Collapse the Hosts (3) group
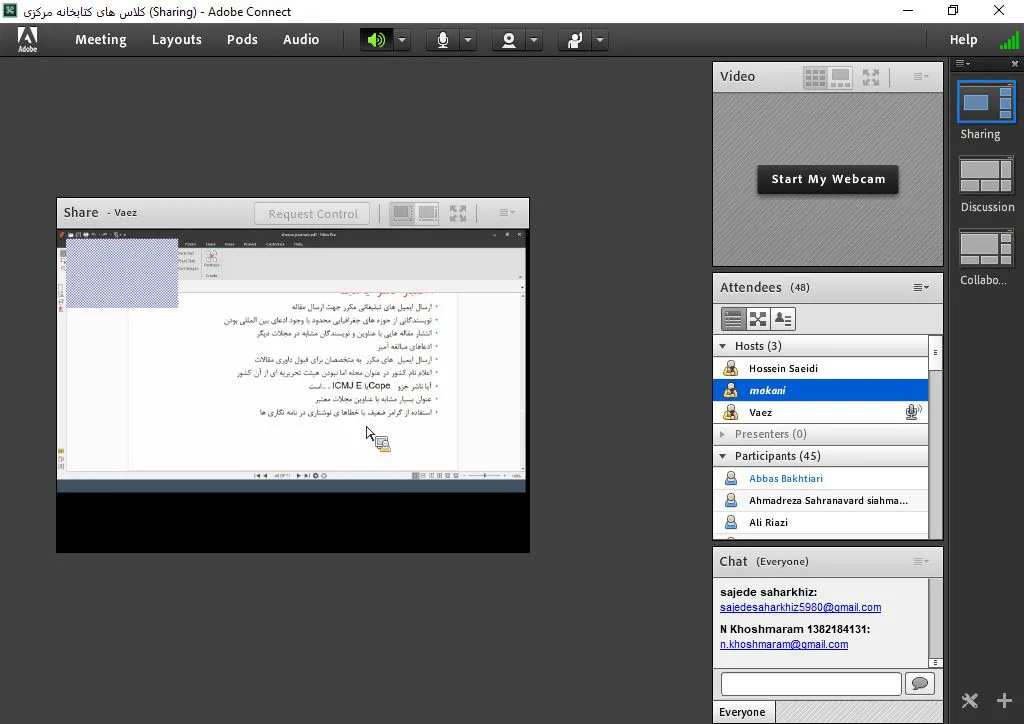Viewport: 1024px width, 724px height. coord(722,346)
